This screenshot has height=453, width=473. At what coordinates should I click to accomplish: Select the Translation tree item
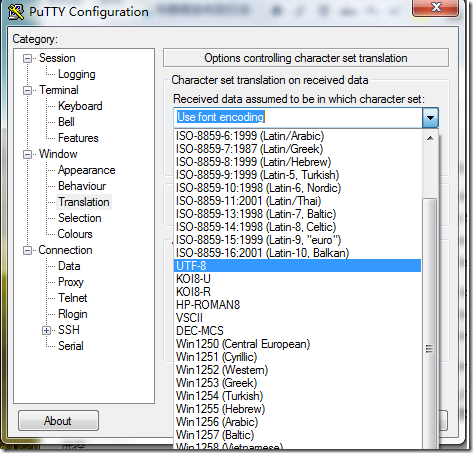click(84, 202)
